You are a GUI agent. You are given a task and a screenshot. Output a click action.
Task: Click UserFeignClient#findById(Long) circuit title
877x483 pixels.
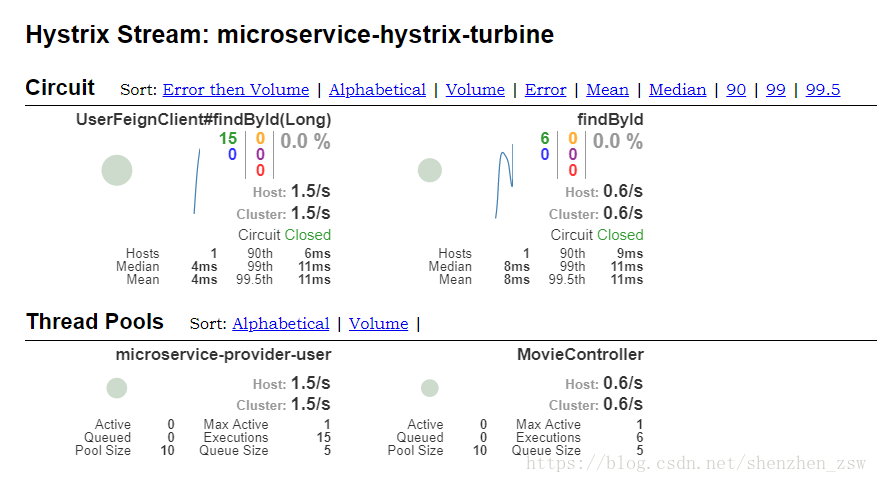(204, 120)
